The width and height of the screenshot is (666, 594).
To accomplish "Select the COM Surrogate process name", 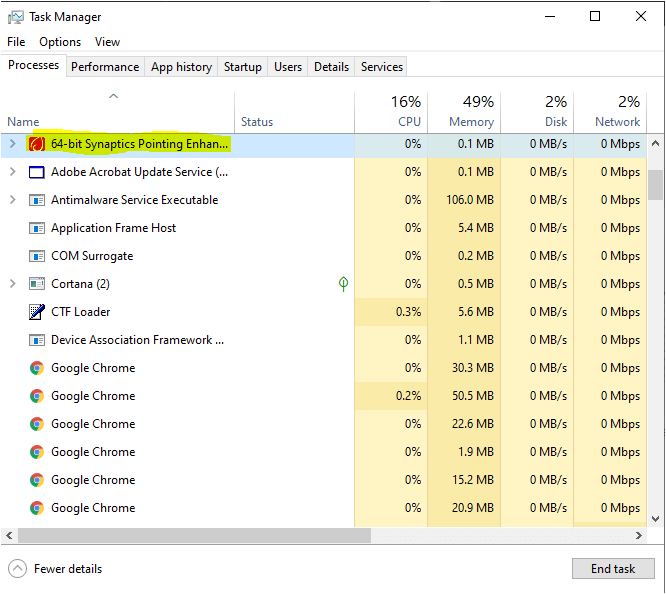I will click(92, 256).
